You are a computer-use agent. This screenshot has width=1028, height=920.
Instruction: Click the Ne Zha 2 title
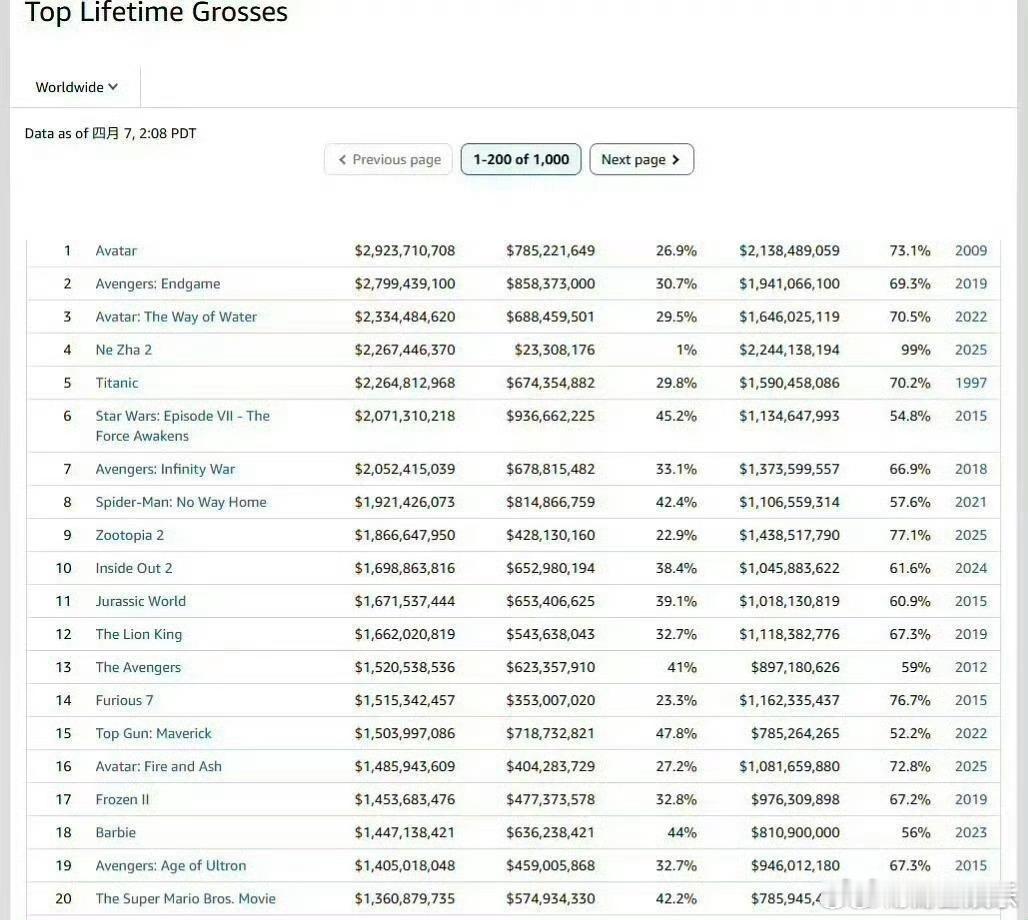pyautogui.click(x=124, y=349)
